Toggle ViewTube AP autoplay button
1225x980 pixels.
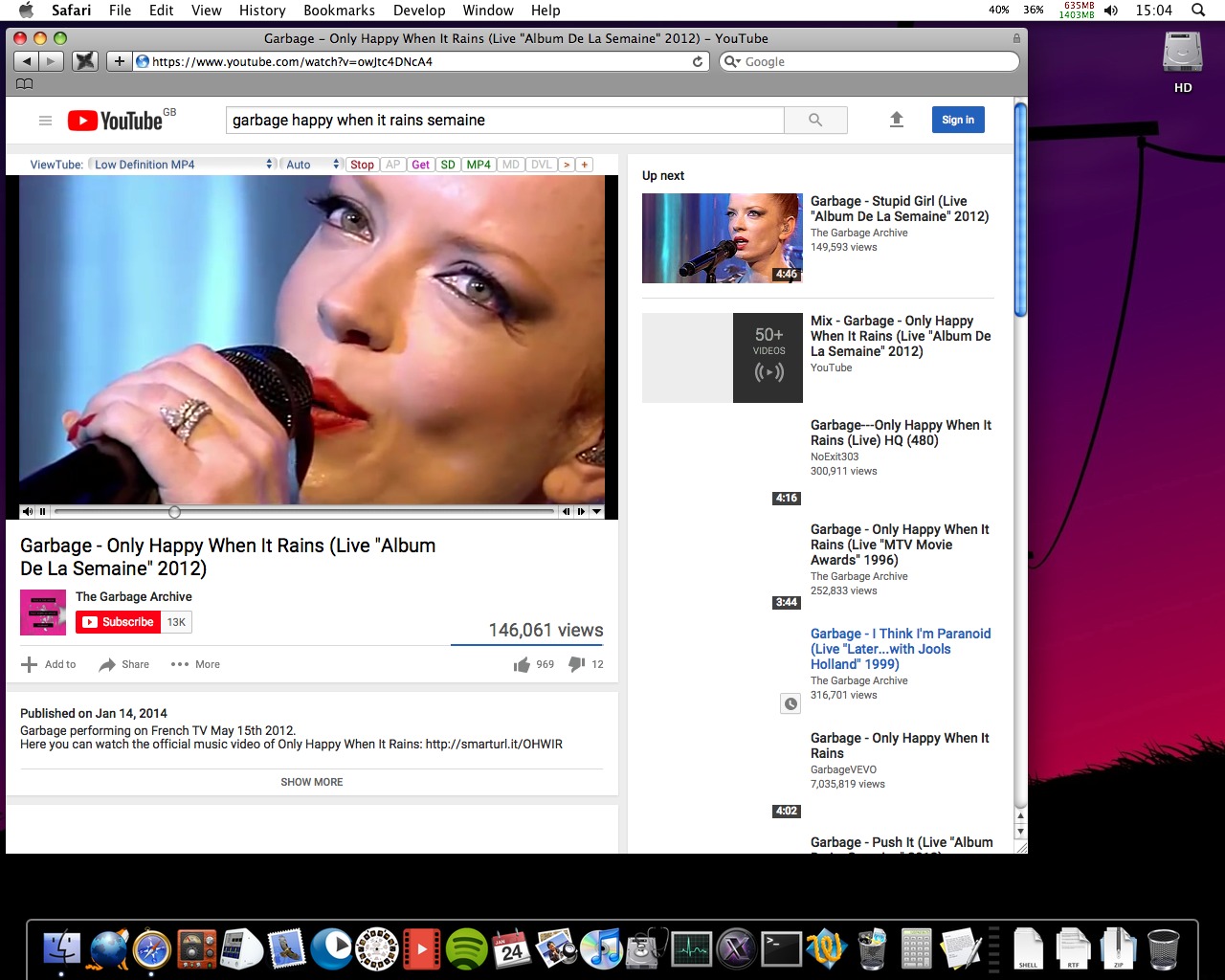point(392,165)
